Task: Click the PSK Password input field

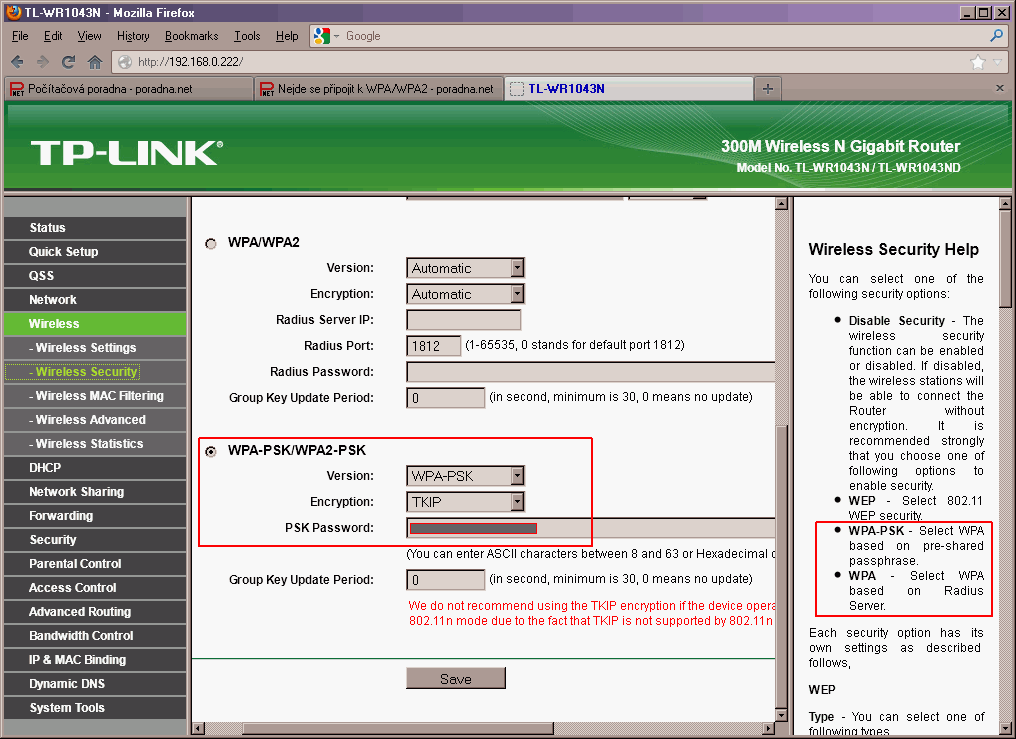Action: pyautogui.click(x=590, y=528)
